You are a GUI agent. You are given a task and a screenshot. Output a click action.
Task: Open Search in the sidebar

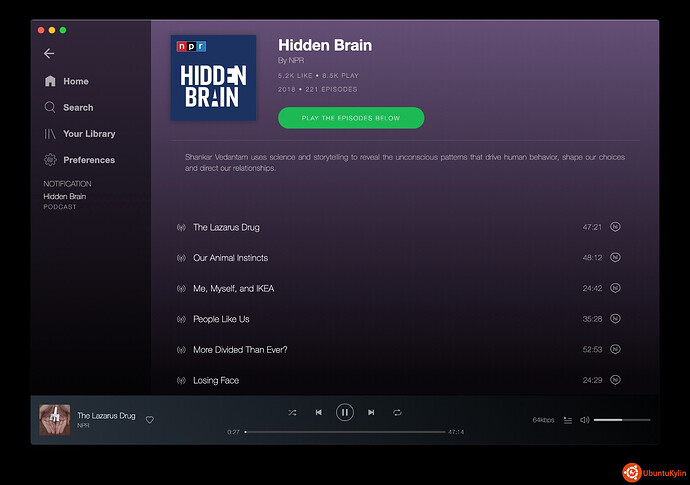click(77, 108)
